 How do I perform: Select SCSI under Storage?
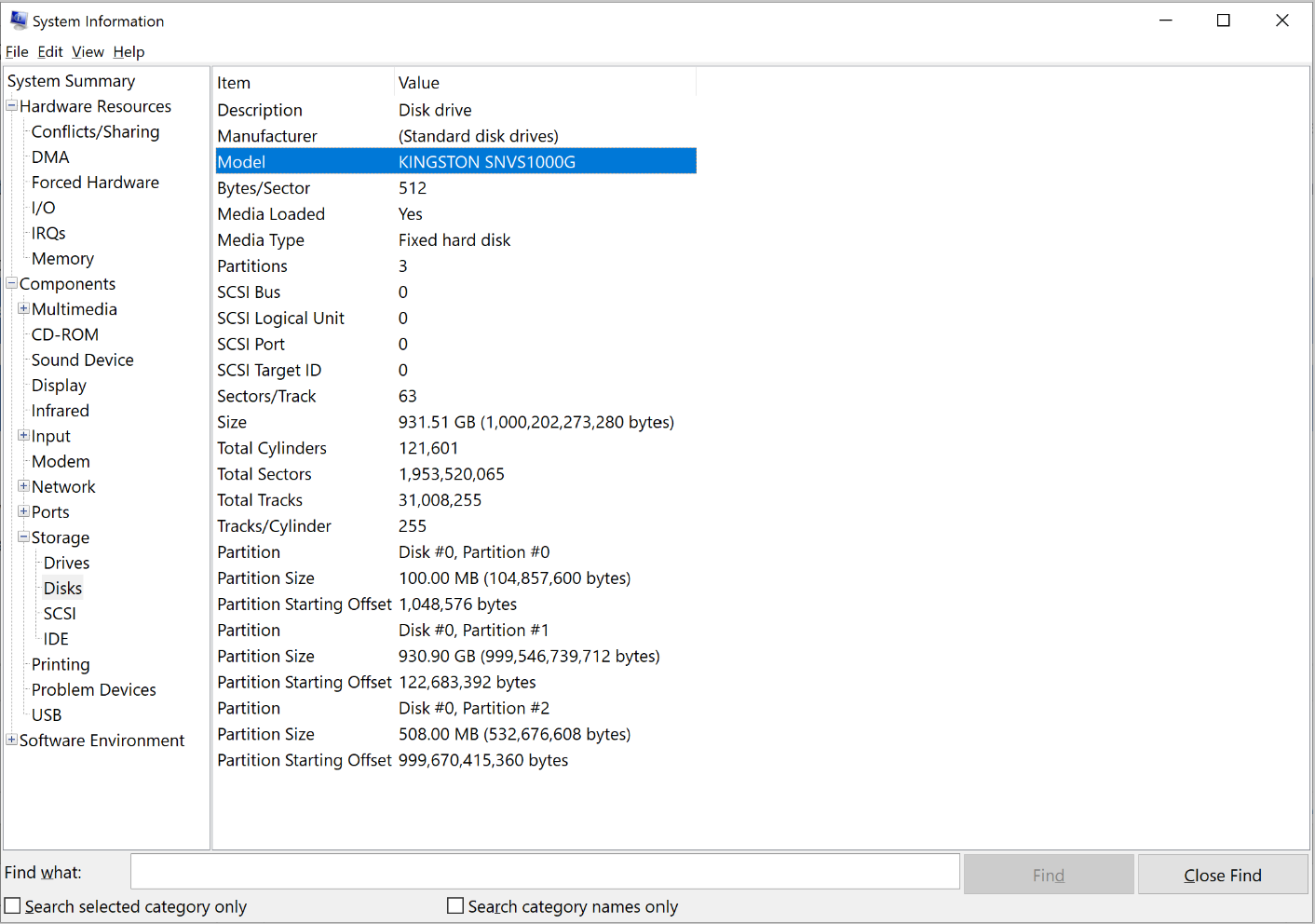click(x=60, y=613)
